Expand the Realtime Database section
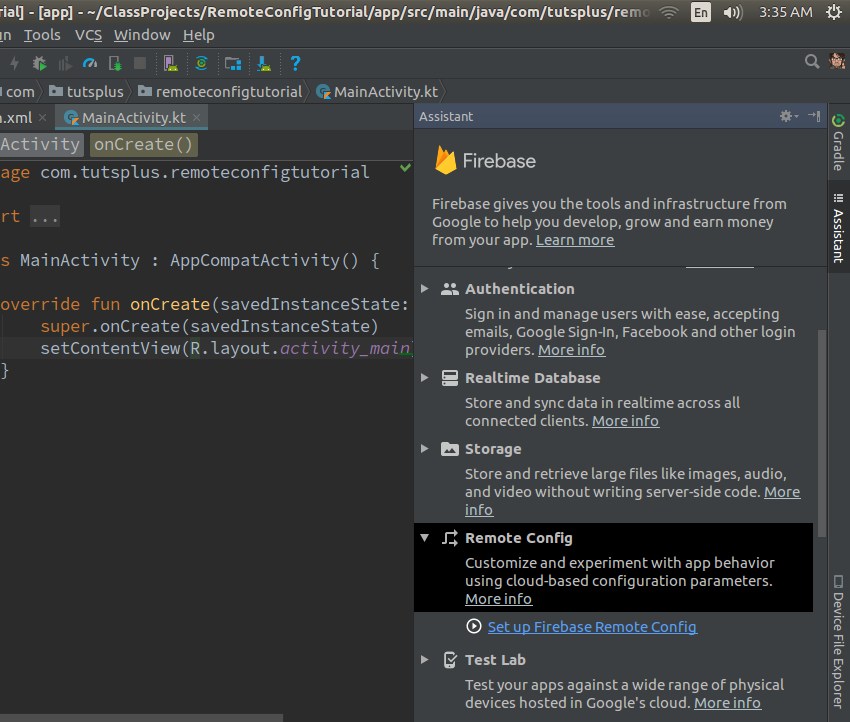850x722 pixels. (x=425, y=378)
